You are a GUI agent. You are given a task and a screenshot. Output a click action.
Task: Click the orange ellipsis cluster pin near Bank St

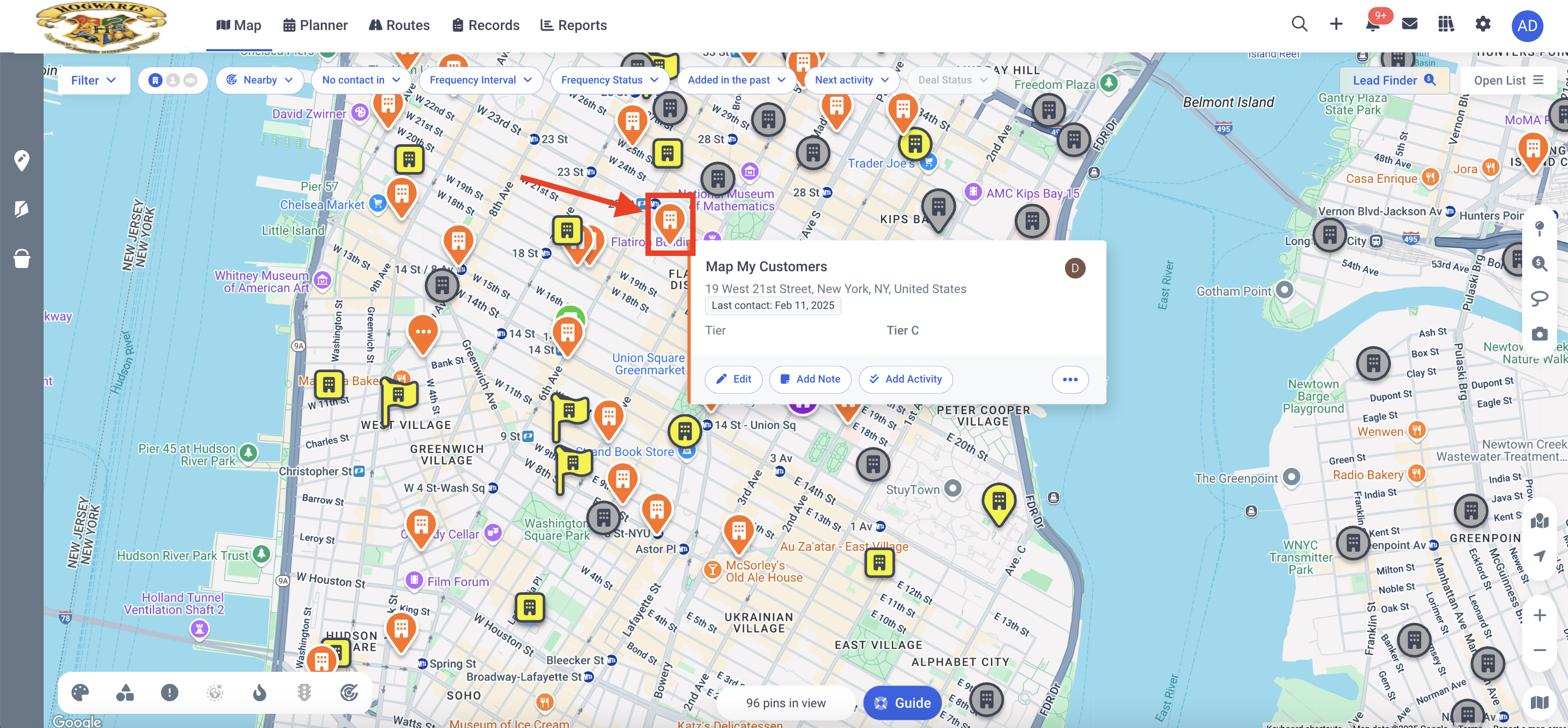(423, 335)
